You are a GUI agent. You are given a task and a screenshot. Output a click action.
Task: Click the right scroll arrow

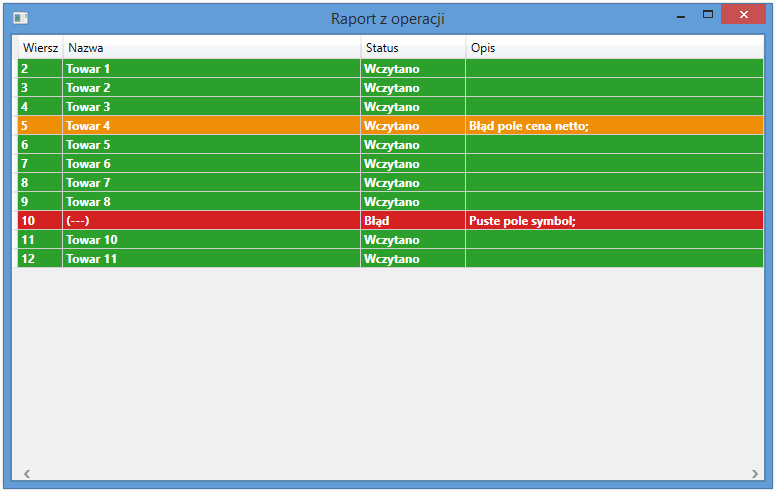[x=755, y=473]
